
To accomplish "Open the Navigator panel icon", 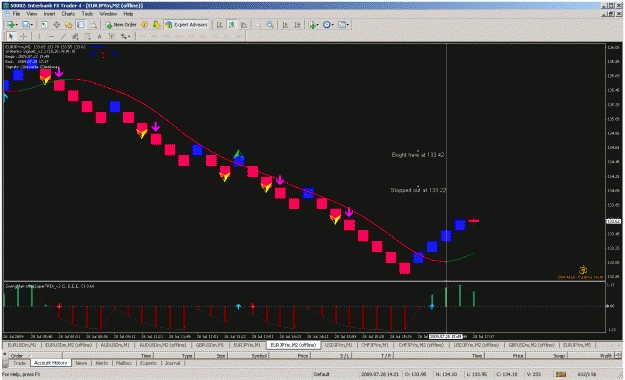I will point(69,25).
